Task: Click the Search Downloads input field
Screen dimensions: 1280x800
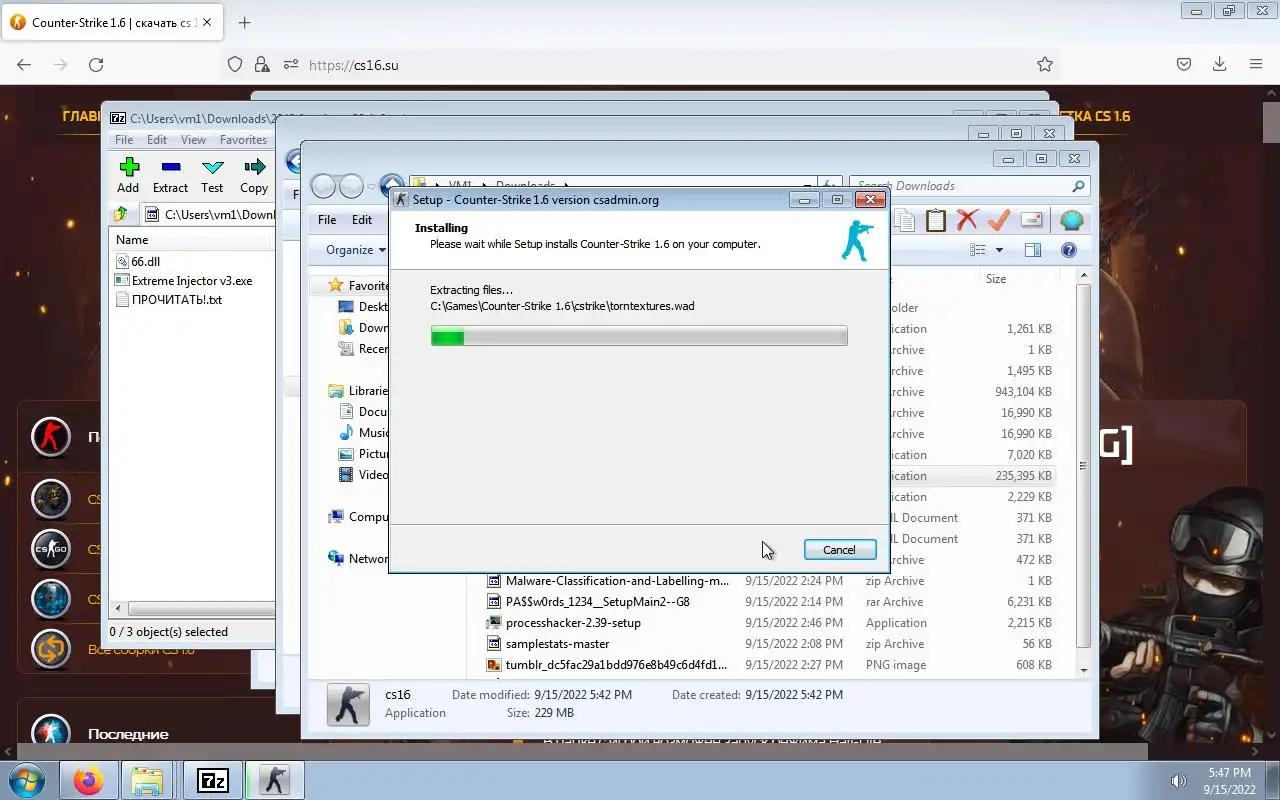Action: point(962,186)
